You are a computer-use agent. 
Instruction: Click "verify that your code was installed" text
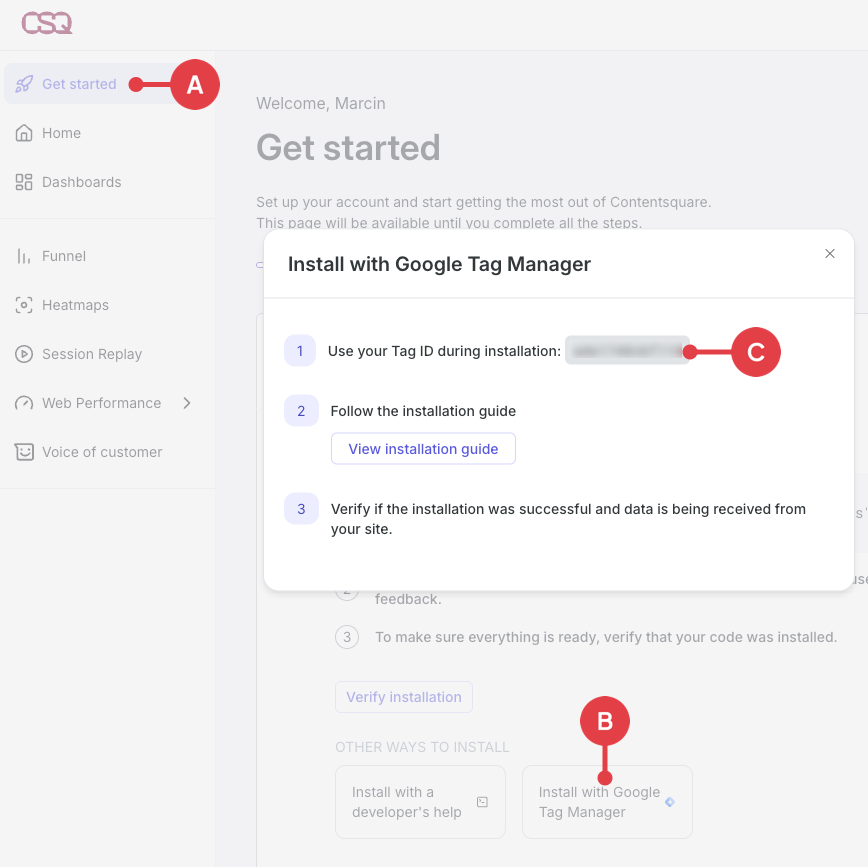(x=720, y=637)
